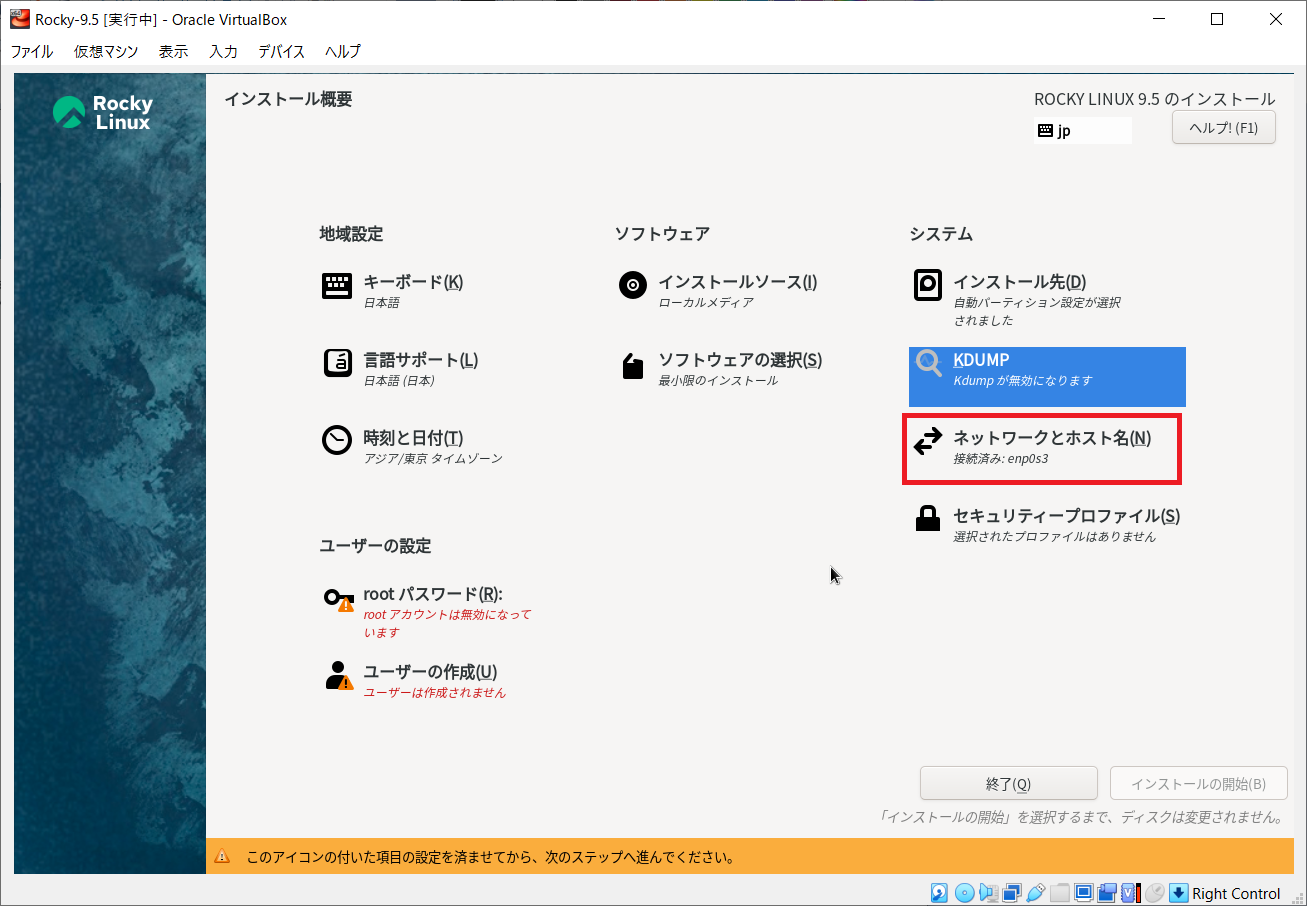1307x906 pixels.
Task: Click the USB devices status icon
Action: tap(1035, 893)
